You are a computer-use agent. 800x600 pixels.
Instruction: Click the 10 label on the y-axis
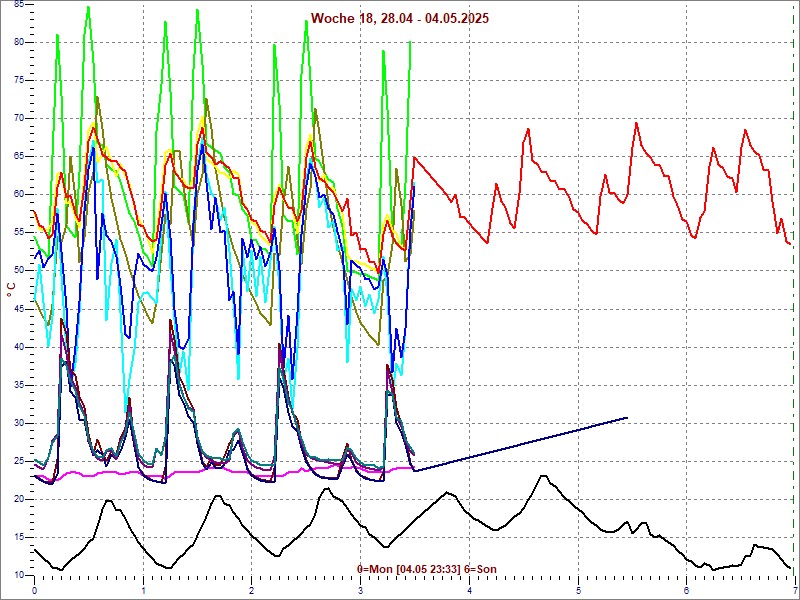[x=19, y=575]
